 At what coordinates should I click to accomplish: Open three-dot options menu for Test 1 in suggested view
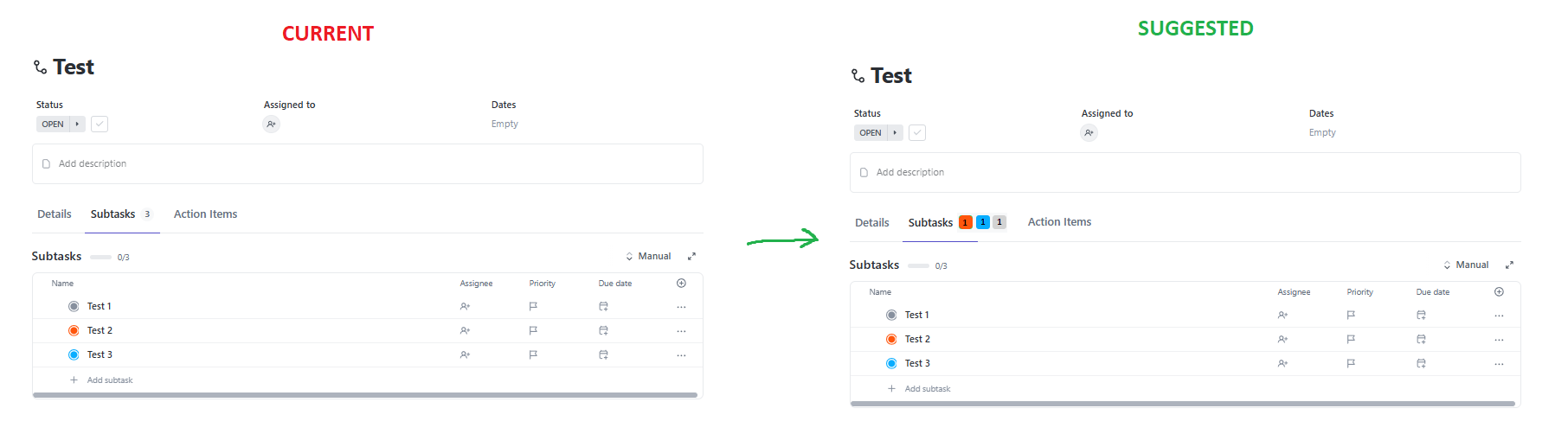(1499, 316)
